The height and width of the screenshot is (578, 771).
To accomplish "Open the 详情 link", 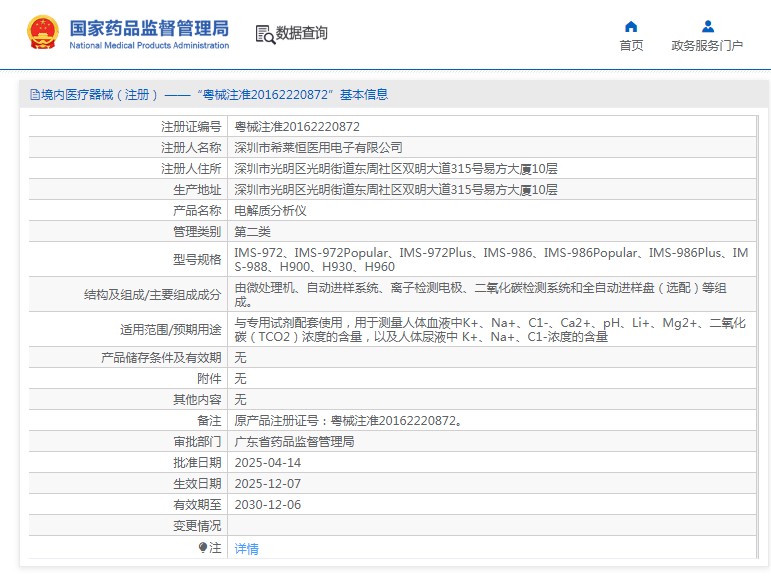I will [246, 548].
